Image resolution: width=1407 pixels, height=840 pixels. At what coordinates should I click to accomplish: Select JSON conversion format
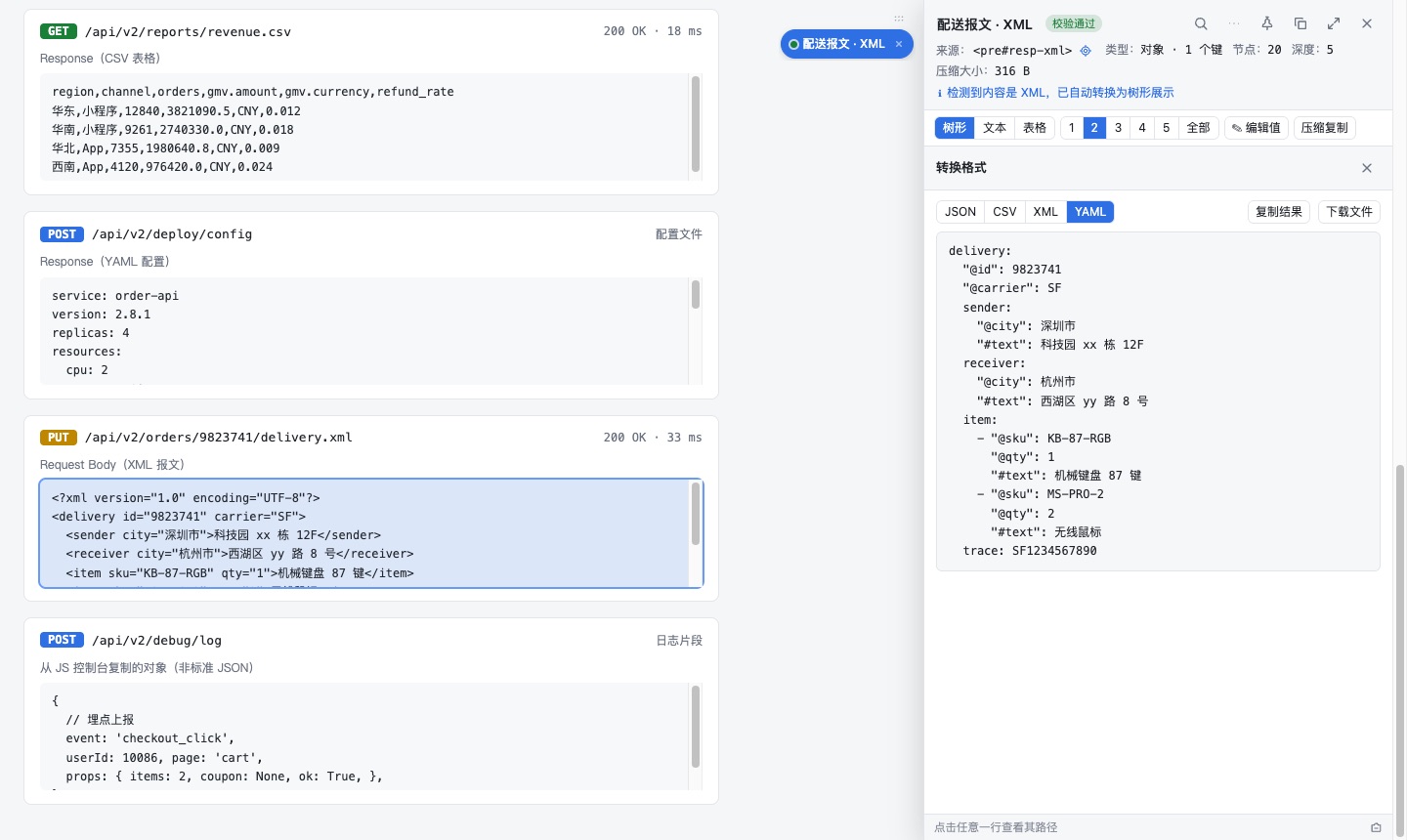[960, 212]
